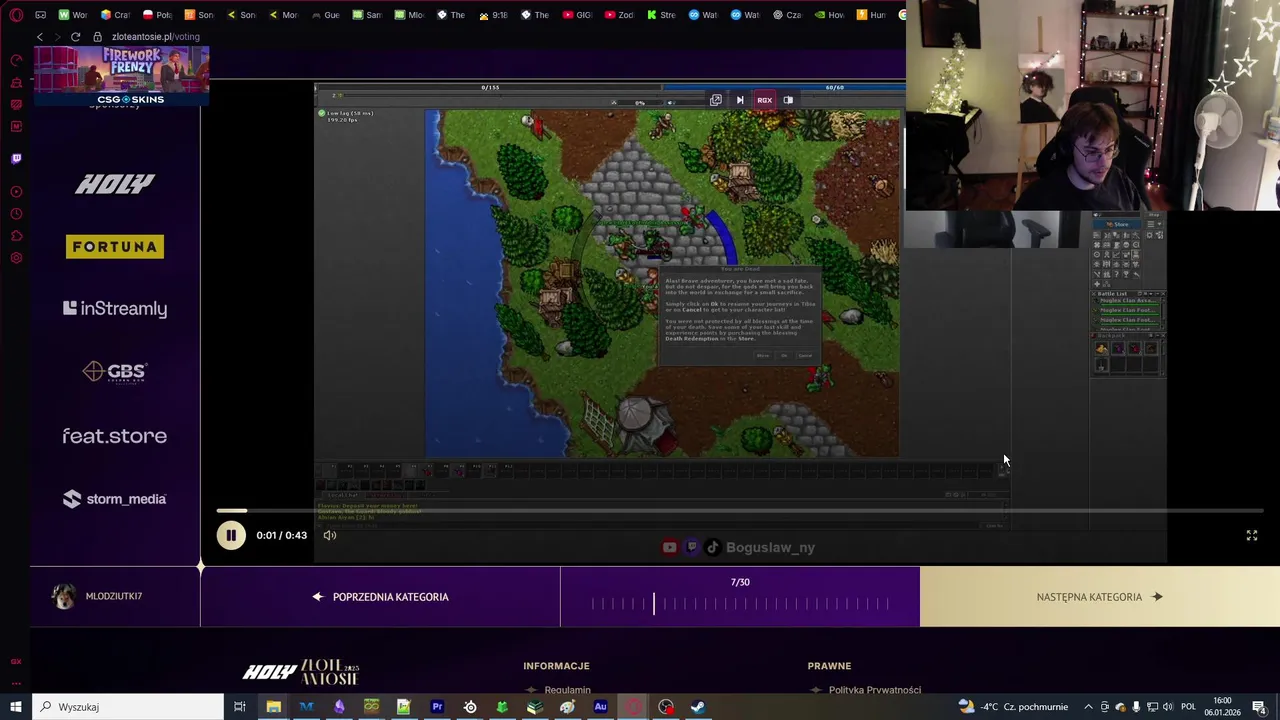The image size is (1280, 720).
Task: Open File Explorer from the taskbar
Action: click(273, 707)
